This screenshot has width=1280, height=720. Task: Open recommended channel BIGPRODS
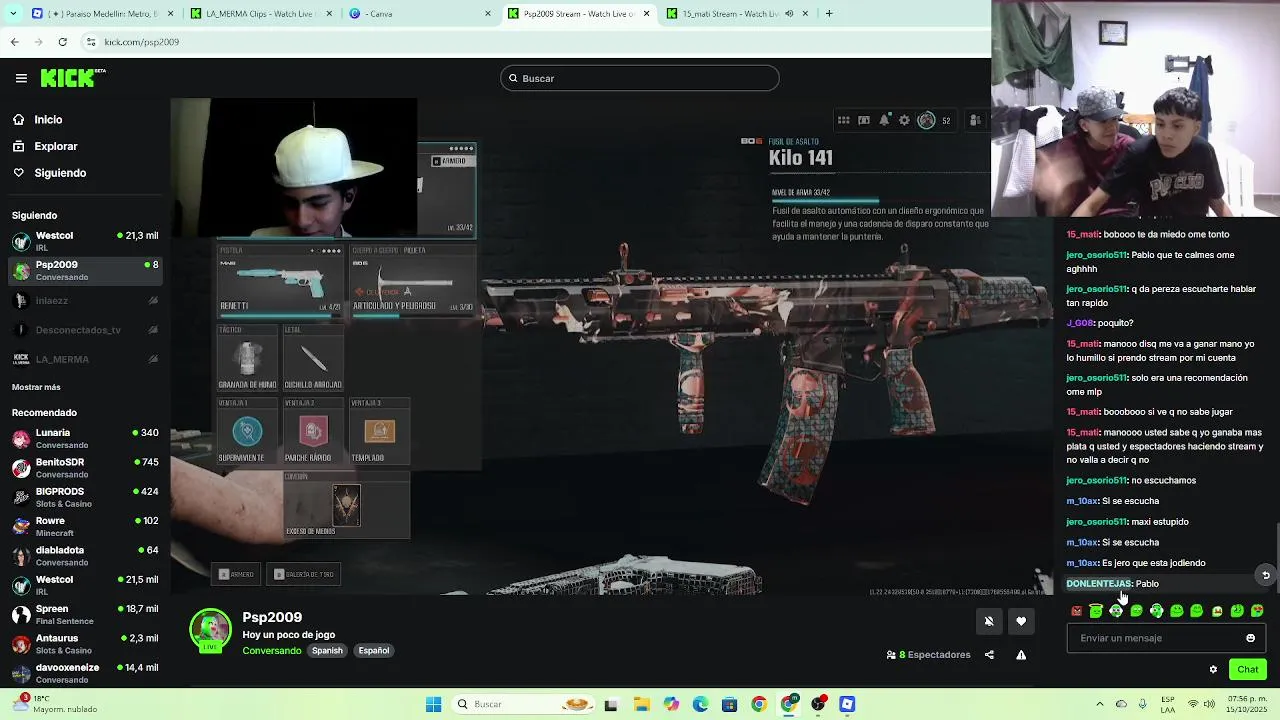tap(85, 497)
